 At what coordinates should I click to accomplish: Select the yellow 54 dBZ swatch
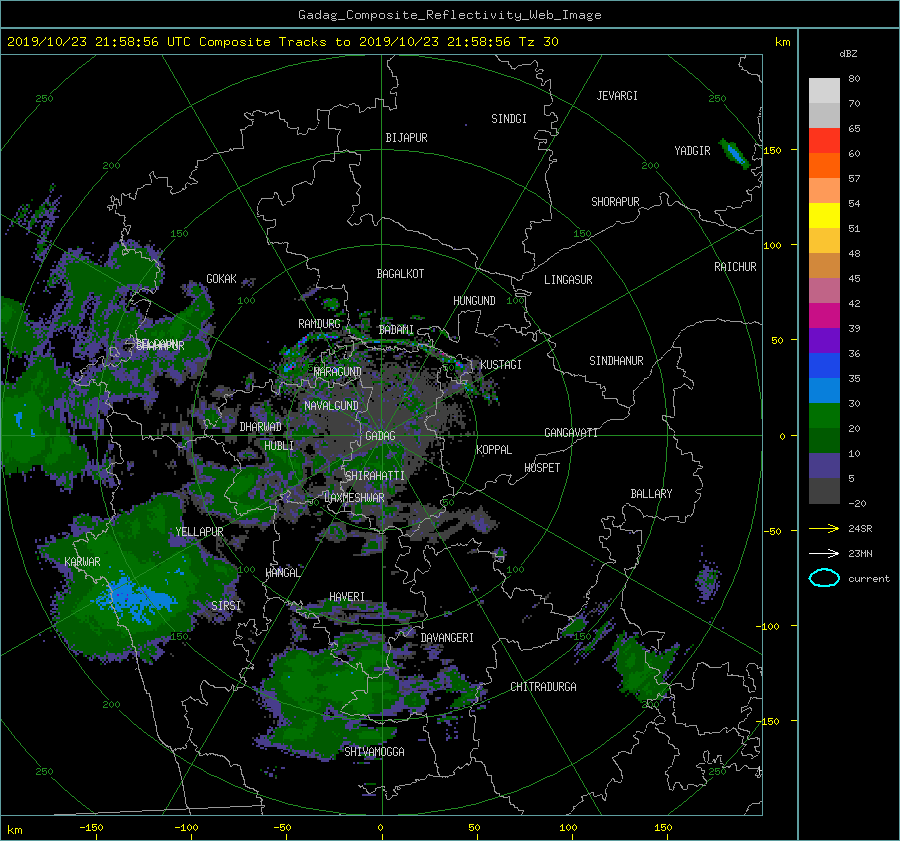coord(824,216)
